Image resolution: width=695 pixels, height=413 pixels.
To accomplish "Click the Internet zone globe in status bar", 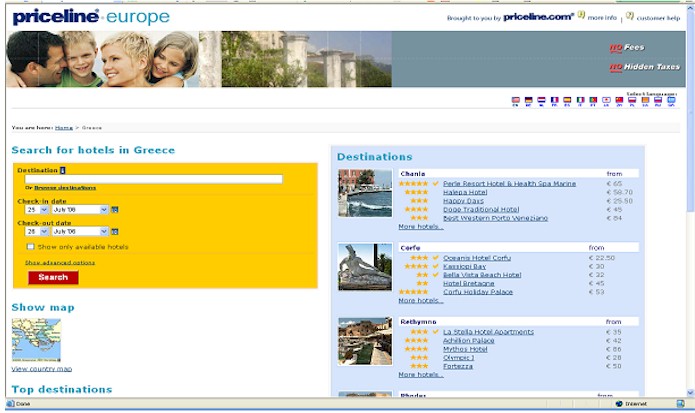I will coord(619,404).
